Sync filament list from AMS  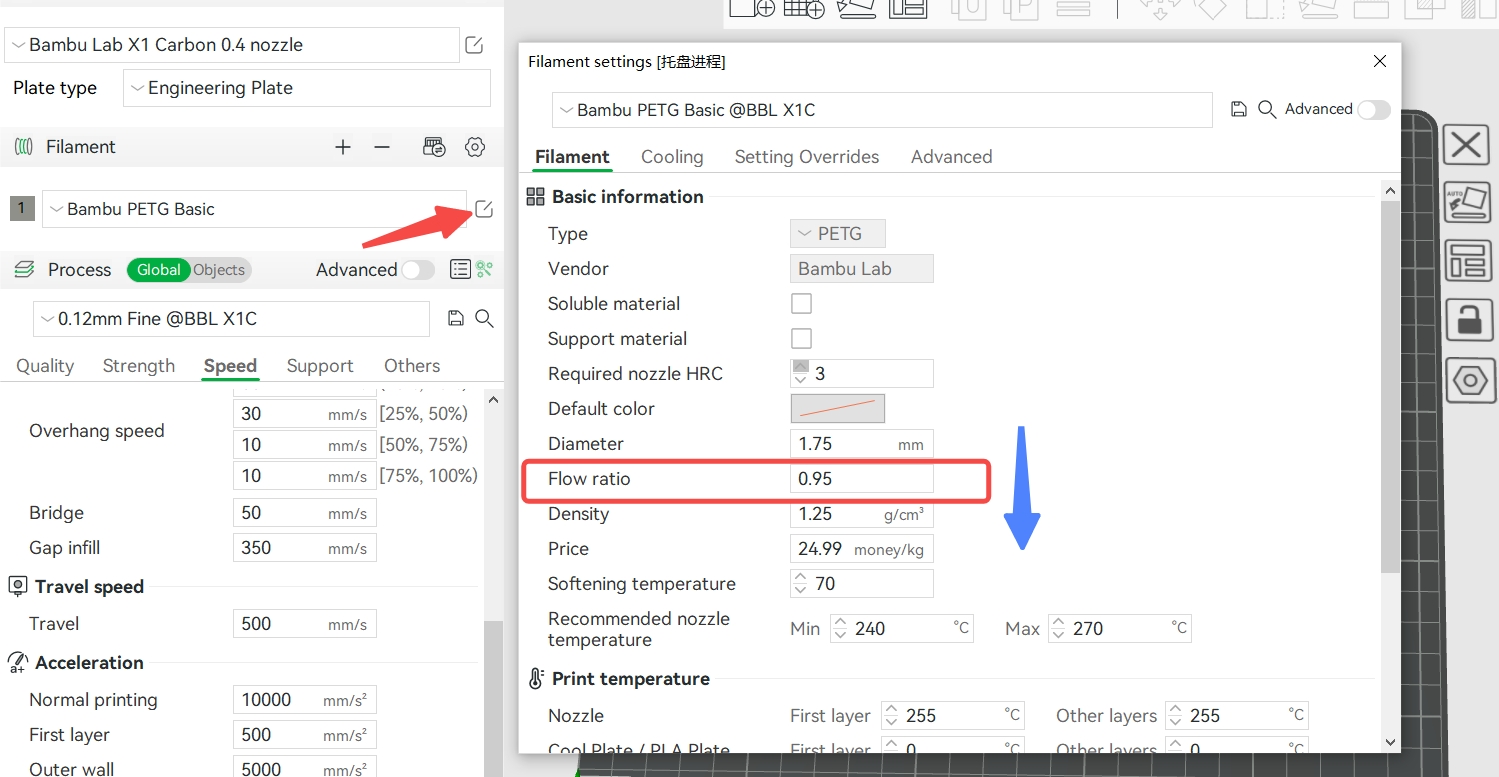coord(434,147)
